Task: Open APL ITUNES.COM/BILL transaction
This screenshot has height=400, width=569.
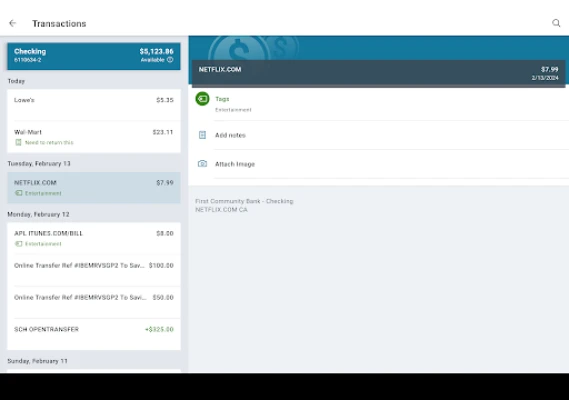Action: 94,238
